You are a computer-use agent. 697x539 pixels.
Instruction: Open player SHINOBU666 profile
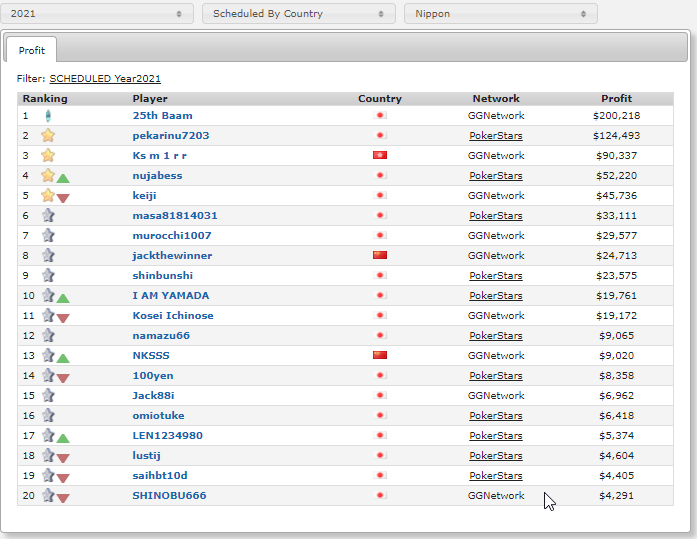[169, 495]
